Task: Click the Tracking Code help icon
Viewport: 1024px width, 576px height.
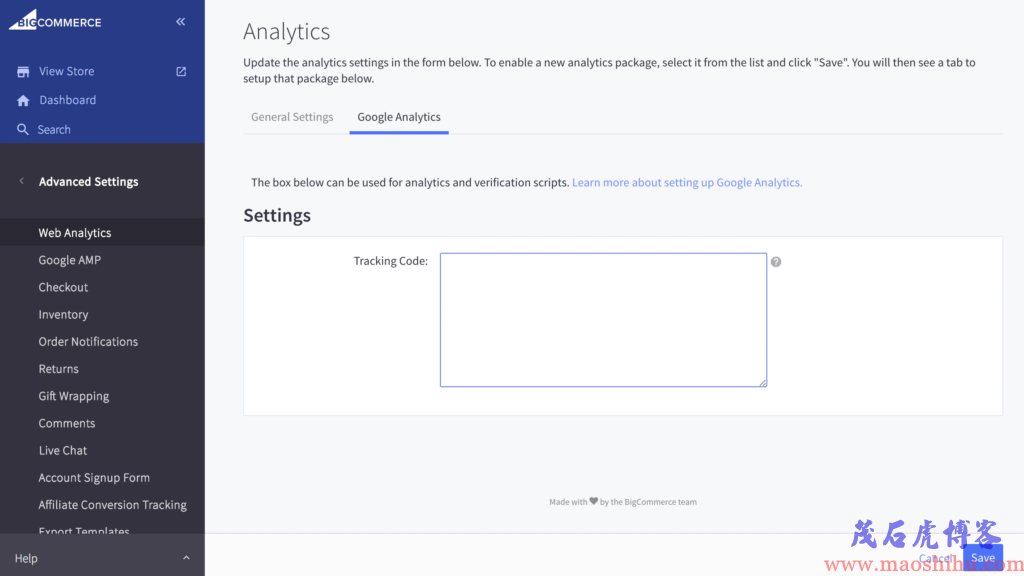Action: point(776,262)
